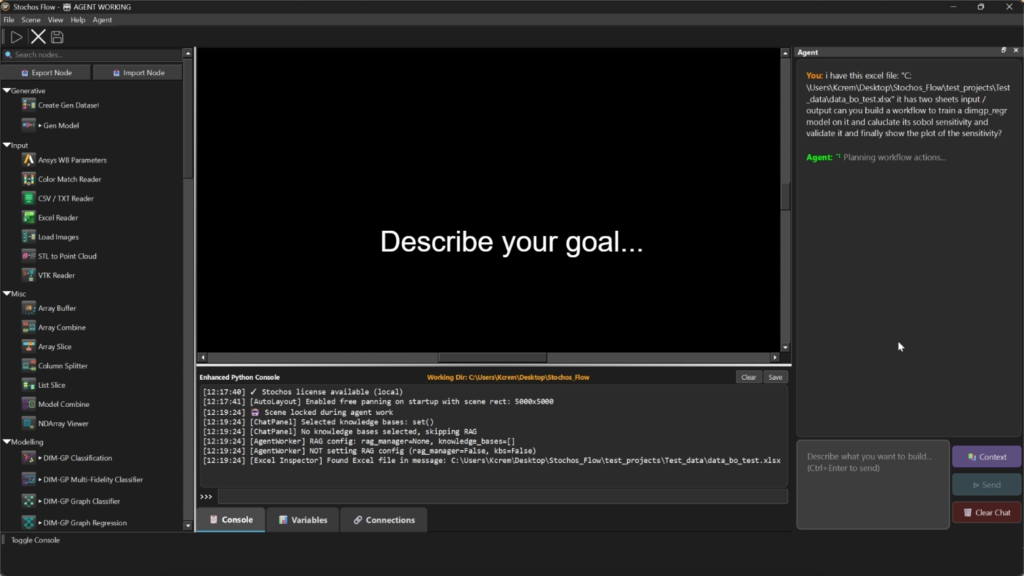Collapse the Modelling category triangle
Screen dimensions: 1024x576
click(7, 441)
